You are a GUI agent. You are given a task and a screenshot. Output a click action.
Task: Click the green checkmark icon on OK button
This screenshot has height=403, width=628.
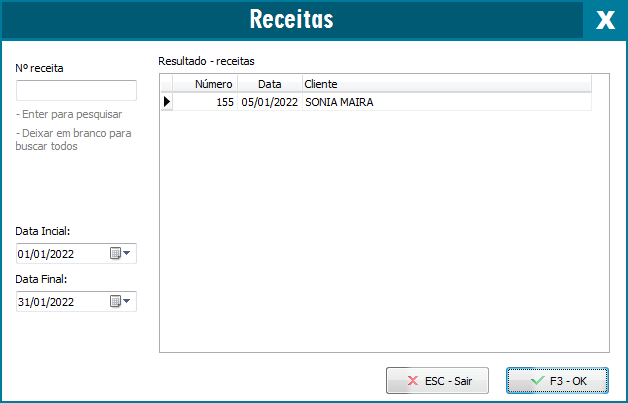click(537, 381)
